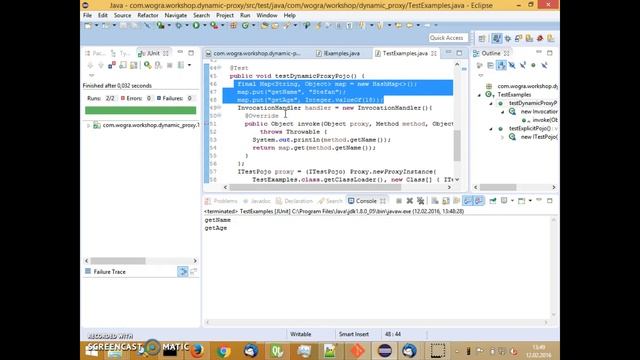Click the Clear Console icon
This screenshot has width=640, height=360.
[435, 201]
